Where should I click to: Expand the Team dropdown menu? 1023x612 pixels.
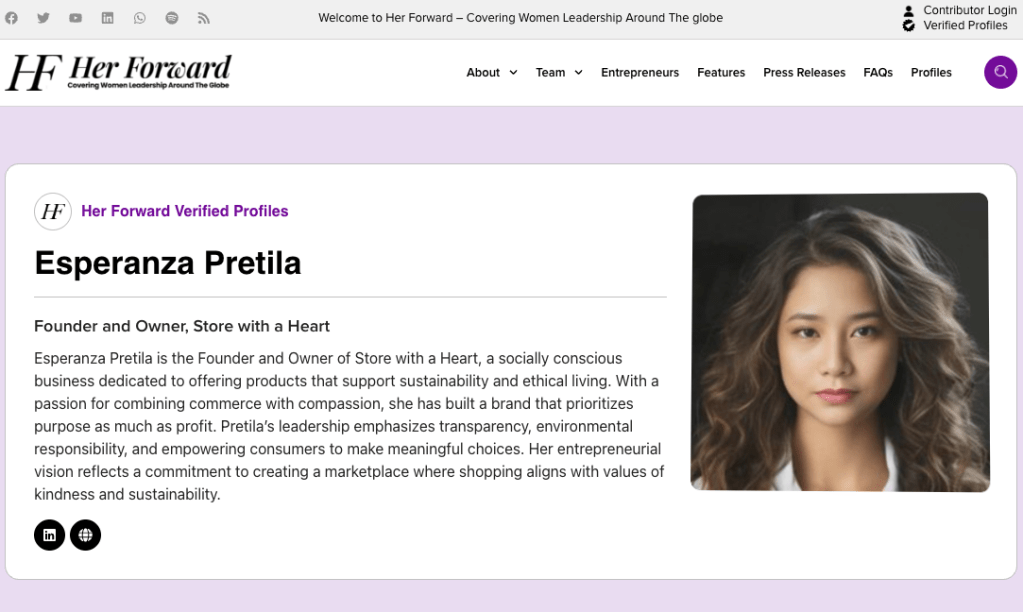click(x=558, y=72)
